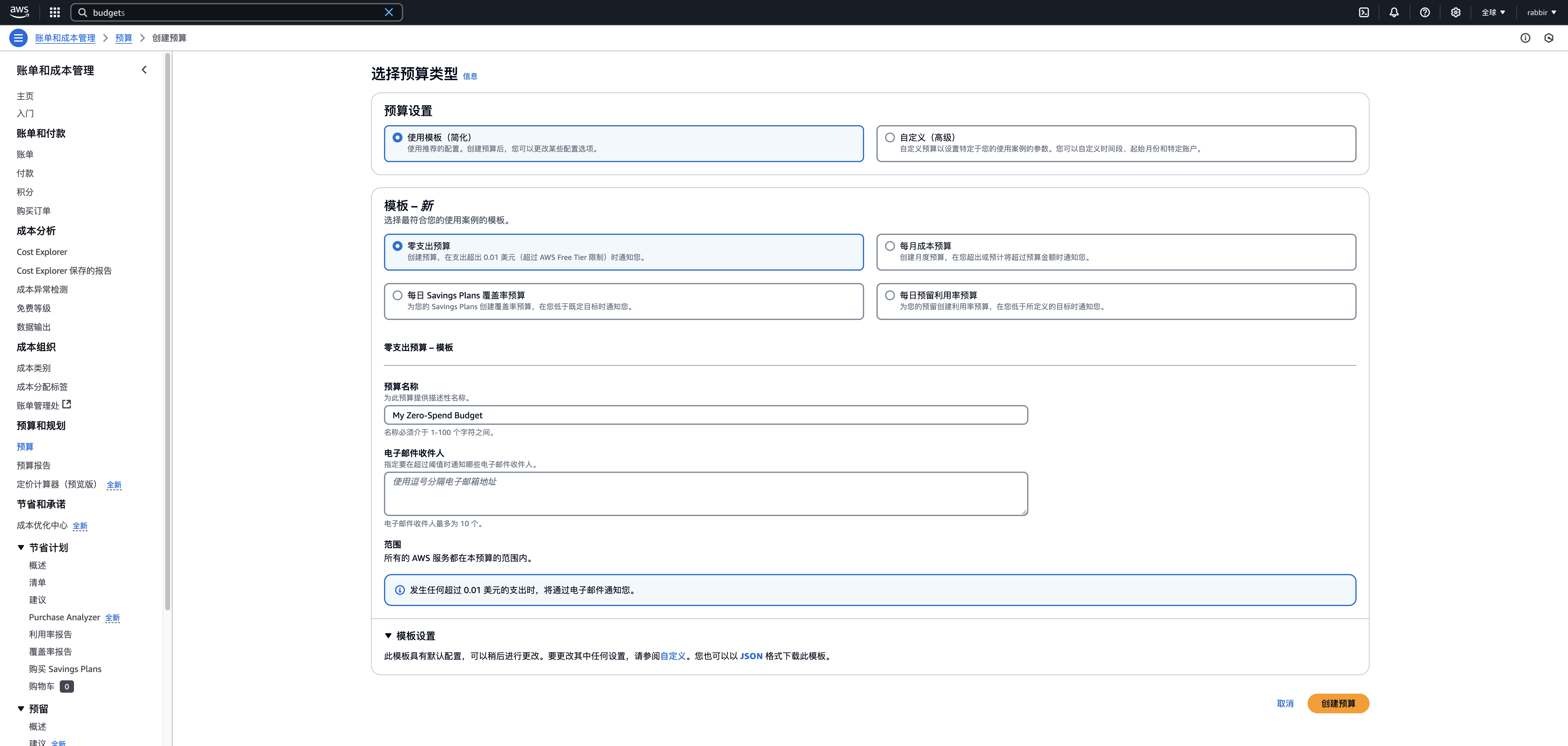Clear the budgets search with X icon
1568x746 pixels.
[389, 12]
